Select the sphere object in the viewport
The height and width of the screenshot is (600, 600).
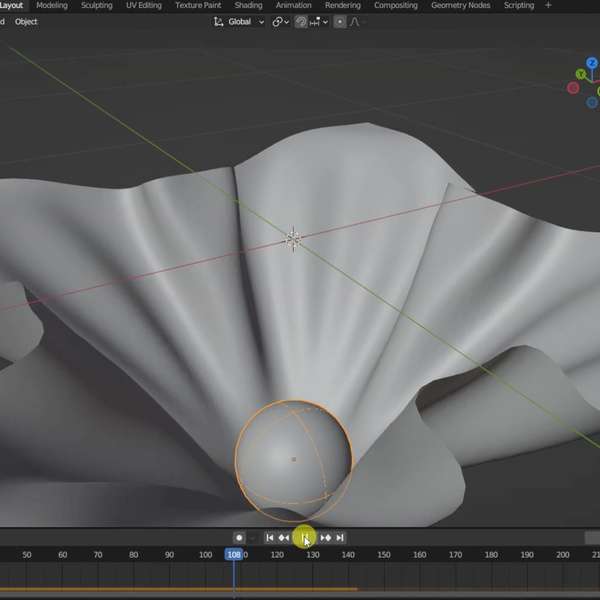(293, 460)
